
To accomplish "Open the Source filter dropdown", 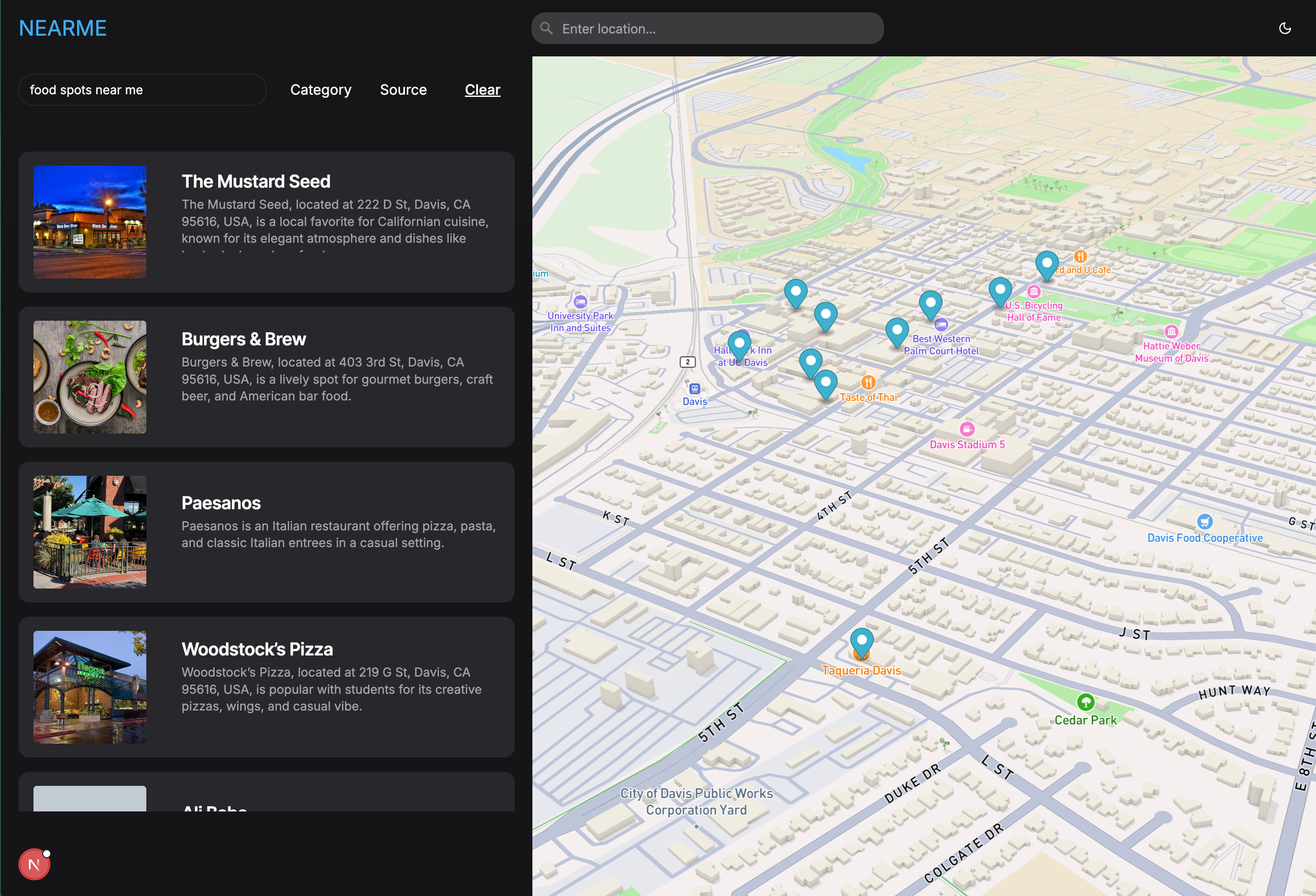I will click(x=403, y=90).
